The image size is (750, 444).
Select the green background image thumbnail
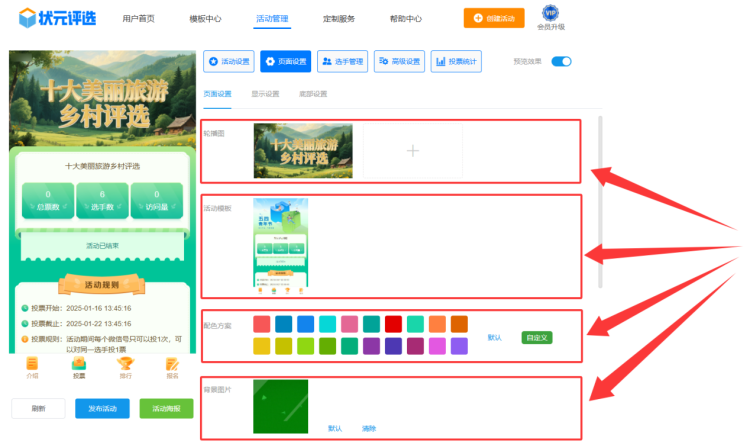(281, 406)
